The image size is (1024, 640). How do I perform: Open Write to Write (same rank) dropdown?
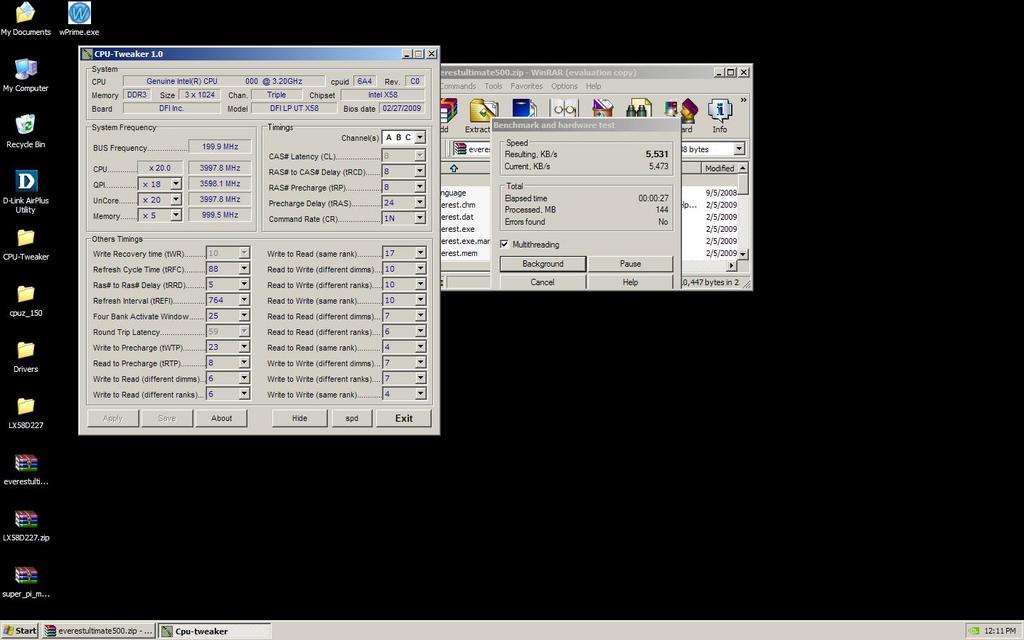pos(420,394)
